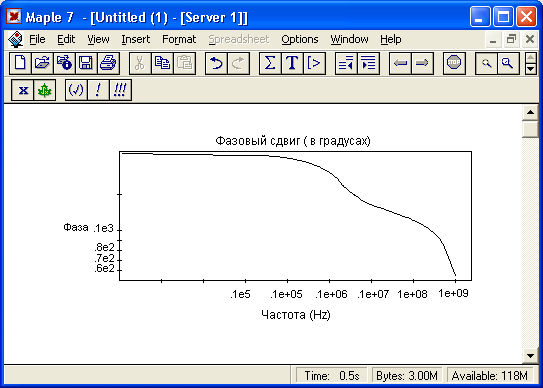Open an existing worksheet file icon

pyautogui.click(x=42, y=63)
